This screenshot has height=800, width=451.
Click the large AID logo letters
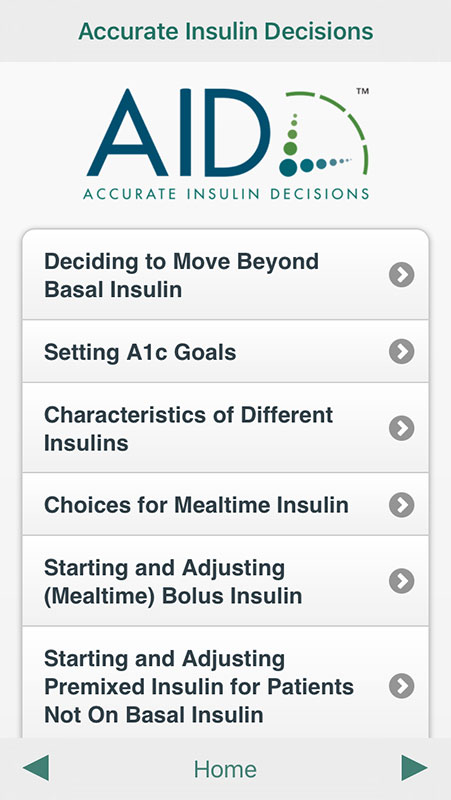(179, 133)
